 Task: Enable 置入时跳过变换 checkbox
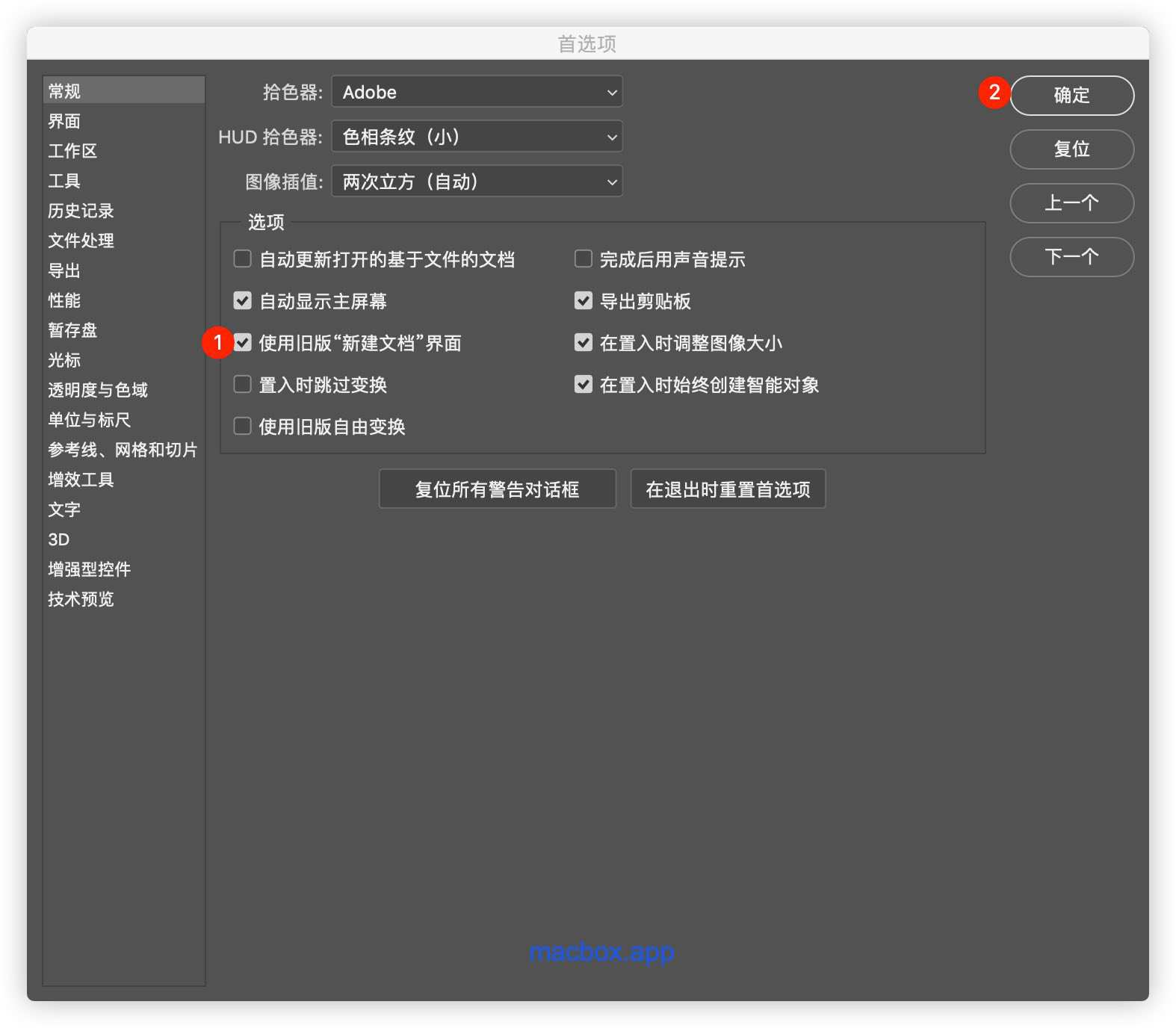[x=242, y=385]
